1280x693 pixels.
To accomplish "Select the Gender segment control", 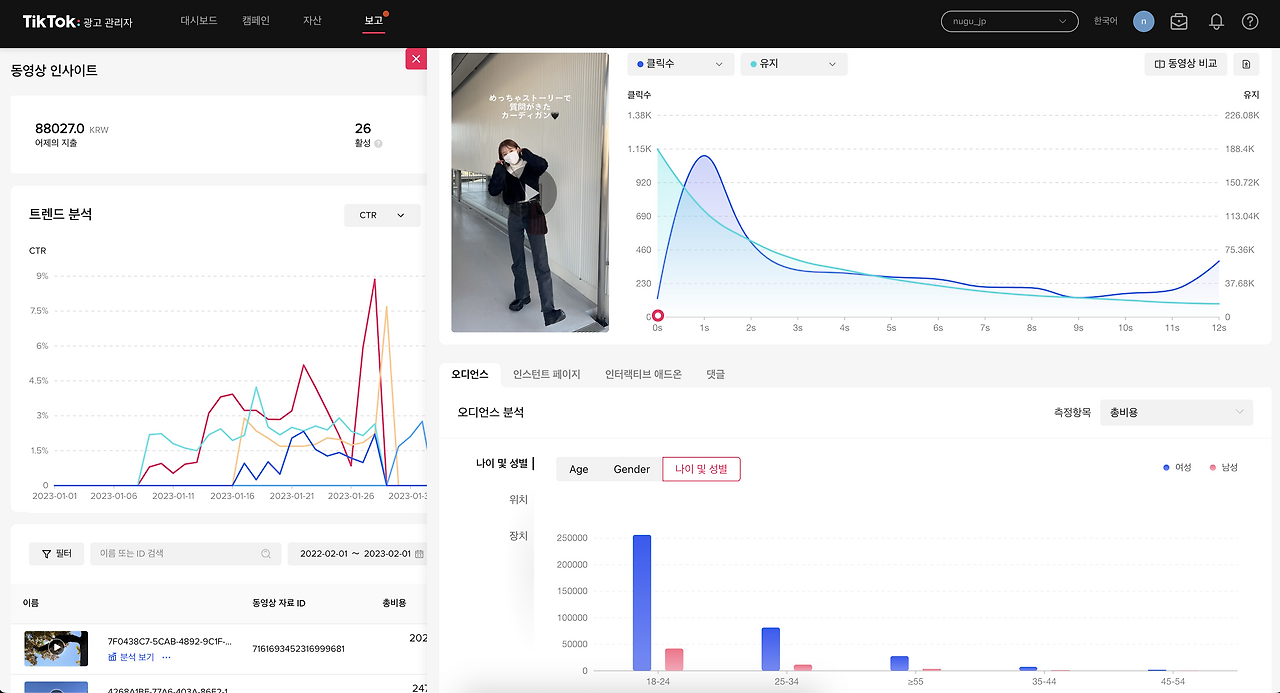I will pos(631,468).
